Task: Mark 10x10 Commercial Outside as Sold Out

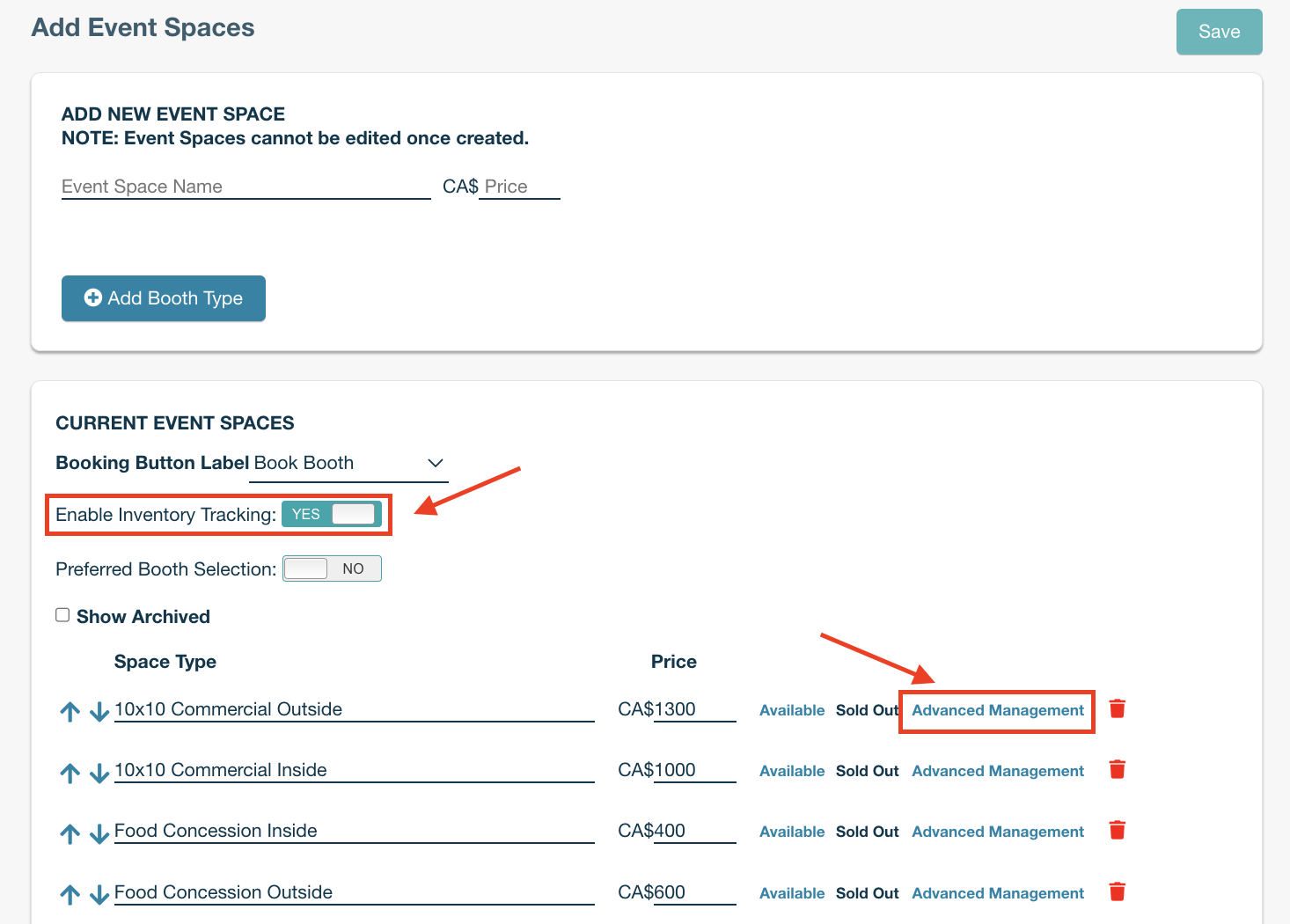Action: pyautogui.click(x=867, y=710)
